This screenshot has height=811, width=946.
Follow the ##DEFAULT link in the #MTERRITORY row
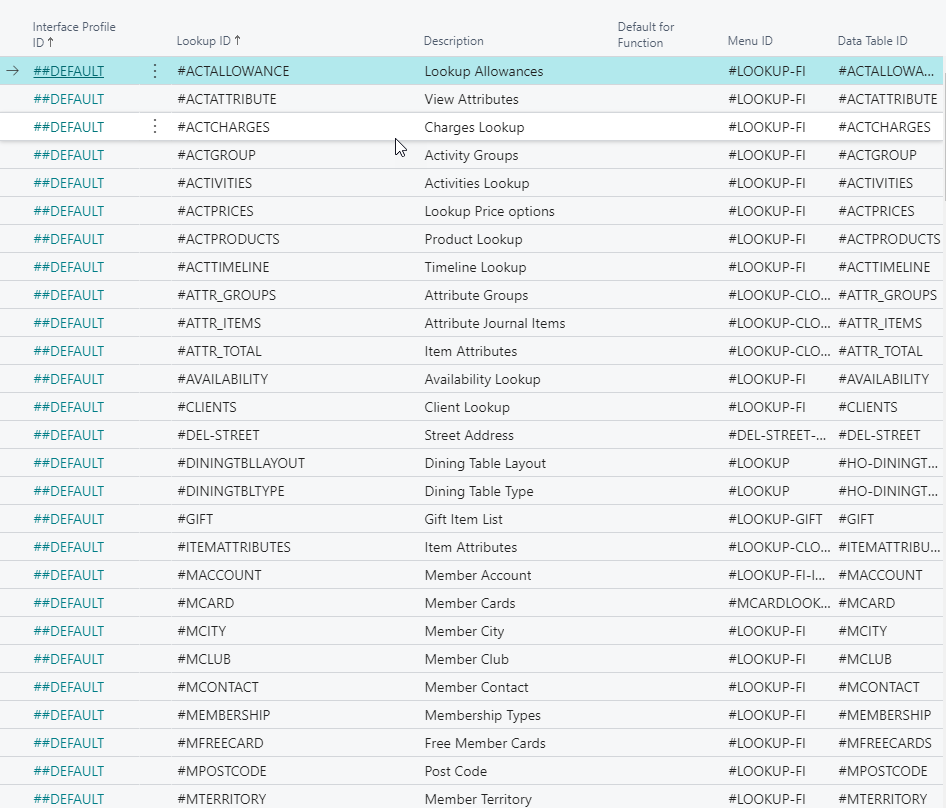pyautogui.click(x=68, y=799)
